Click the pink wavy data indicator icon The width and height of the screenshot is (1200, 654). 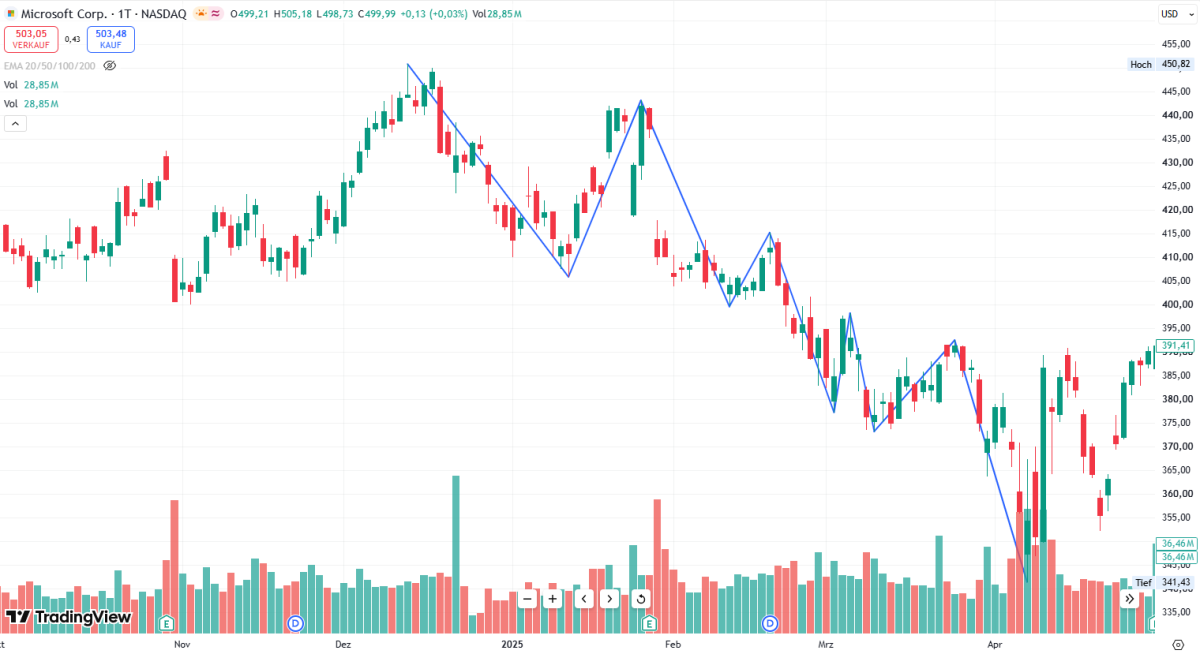tap(217, 14)
